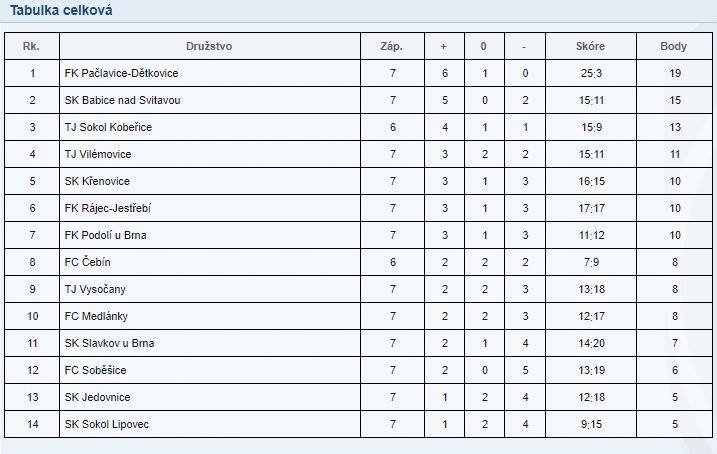This screenshot has width=717, height=454.
Task: Select team FK Pačlavice-Dětkovice
Action: [x=121, y=73]
